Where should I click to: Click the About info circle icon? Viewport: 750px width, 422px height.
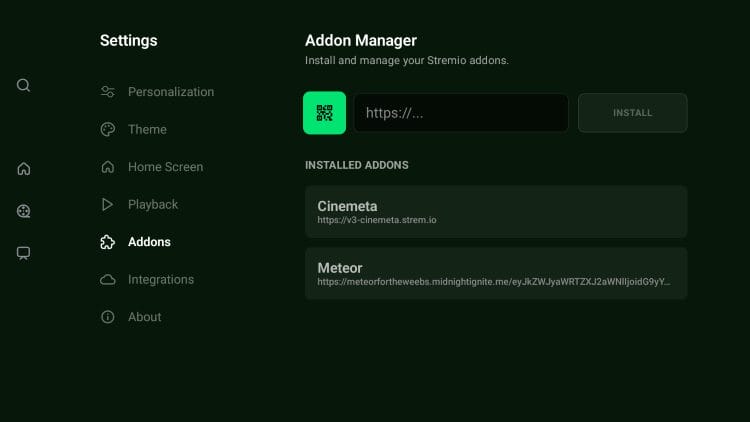click(x=108, y=317)
